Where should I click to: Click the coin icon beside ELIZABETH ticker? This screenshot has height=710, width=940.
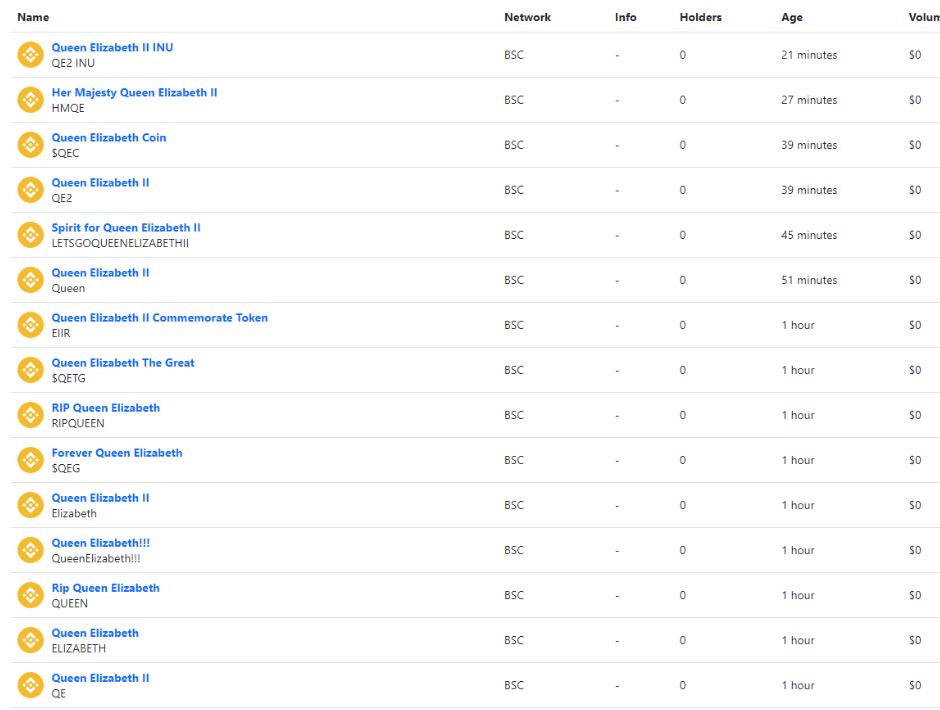31,640
